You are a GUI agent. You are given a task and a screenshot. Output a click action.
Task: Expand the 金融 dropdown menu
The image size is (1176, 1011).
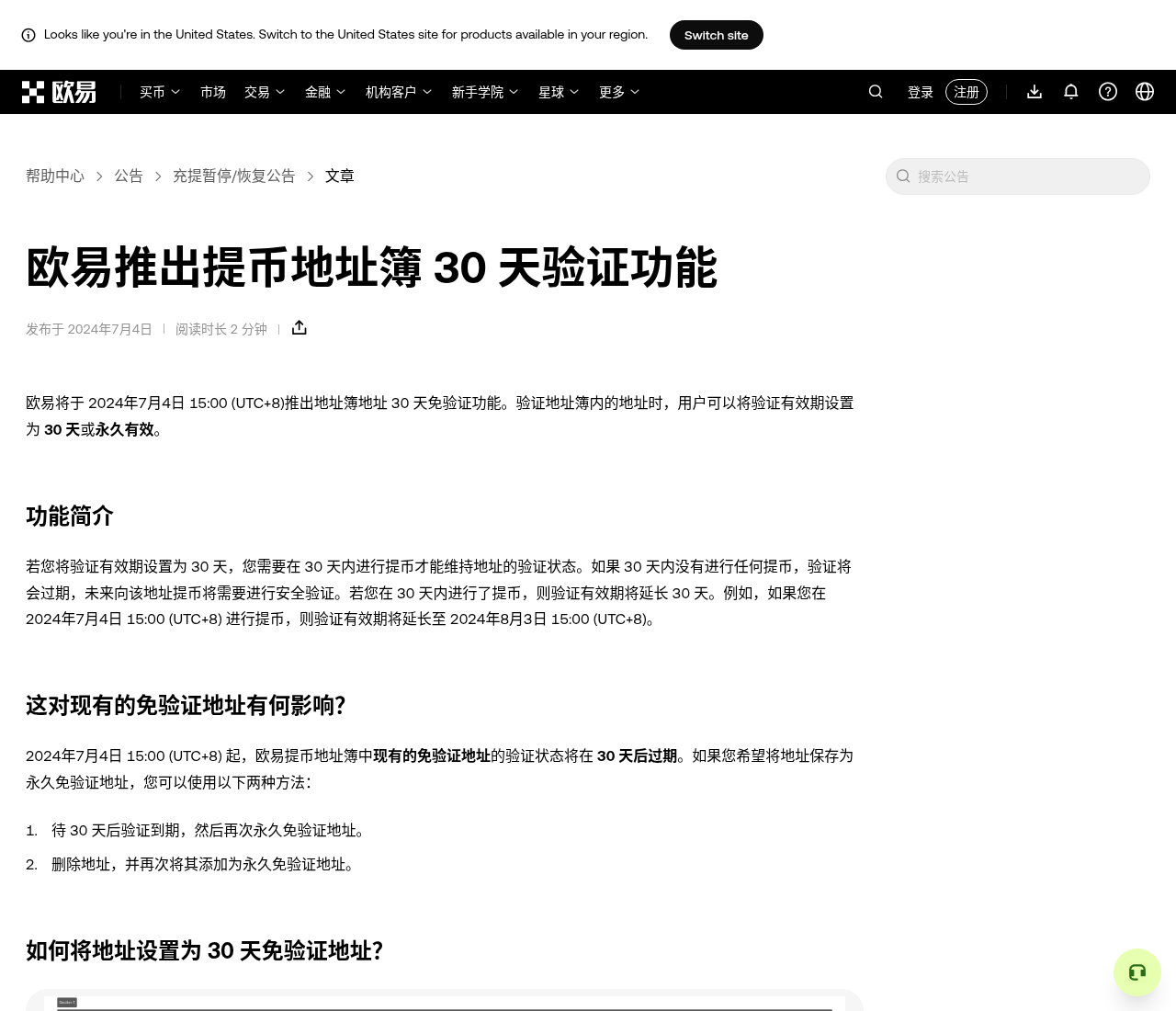[325, 92]
